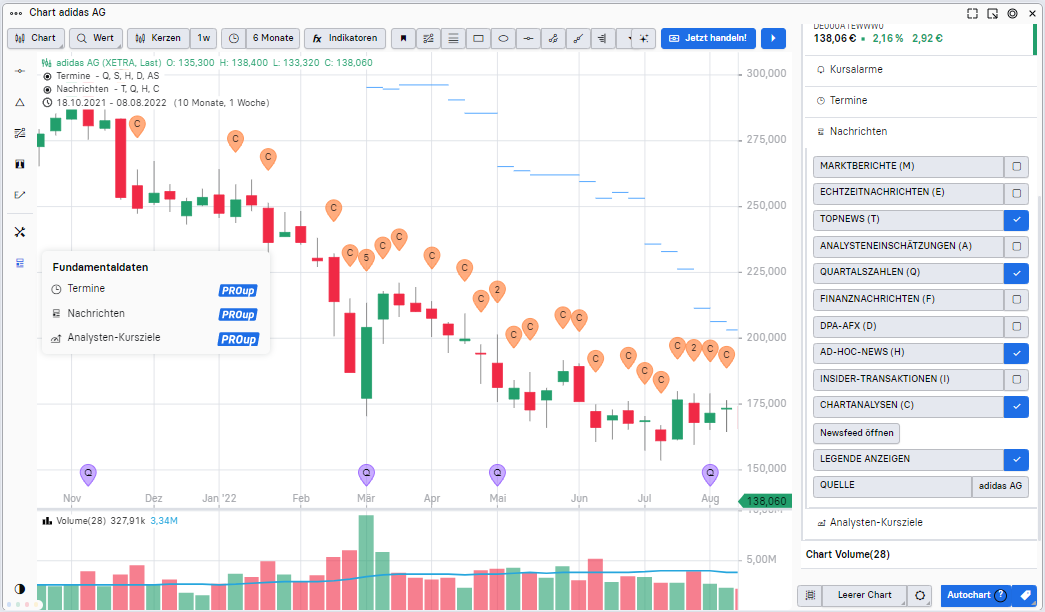Open the circle settings dropdown icon
Screen dimensions: 1045x612
(920, 595)
